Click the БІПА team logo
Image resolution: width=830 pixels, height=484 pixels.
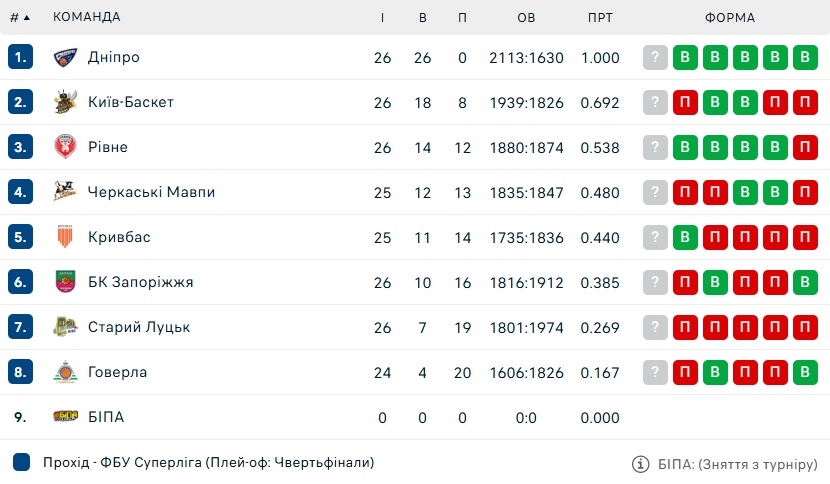[x=66, y=416]
